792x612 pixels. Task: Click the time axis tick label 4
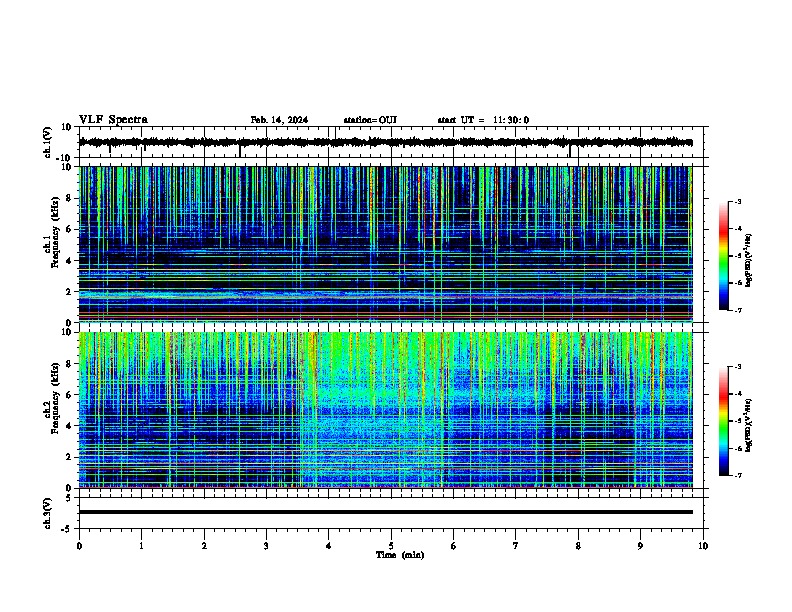pos(329,546)
